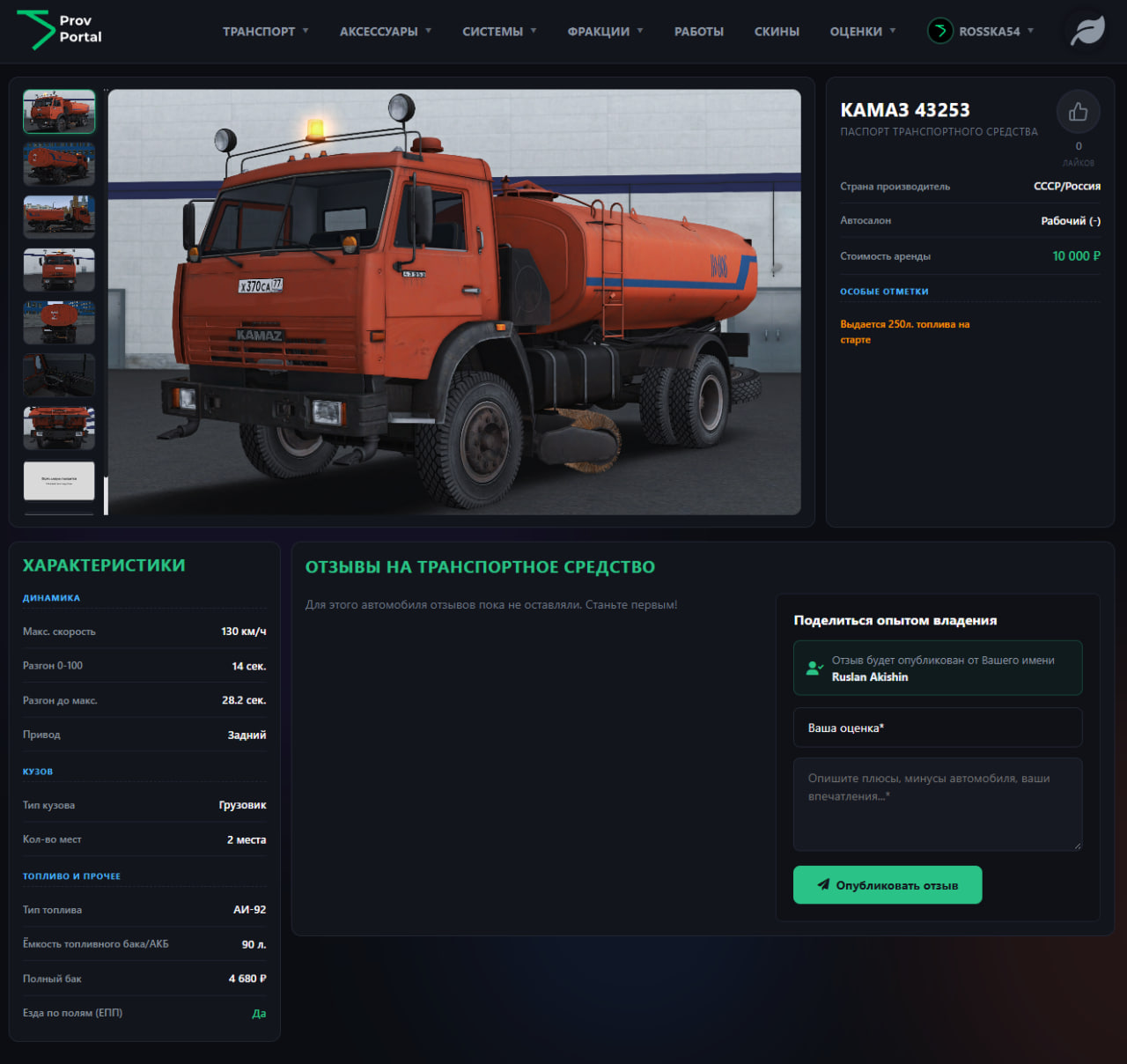Click the 14 сек. acceleration value

tap(248, 666)
